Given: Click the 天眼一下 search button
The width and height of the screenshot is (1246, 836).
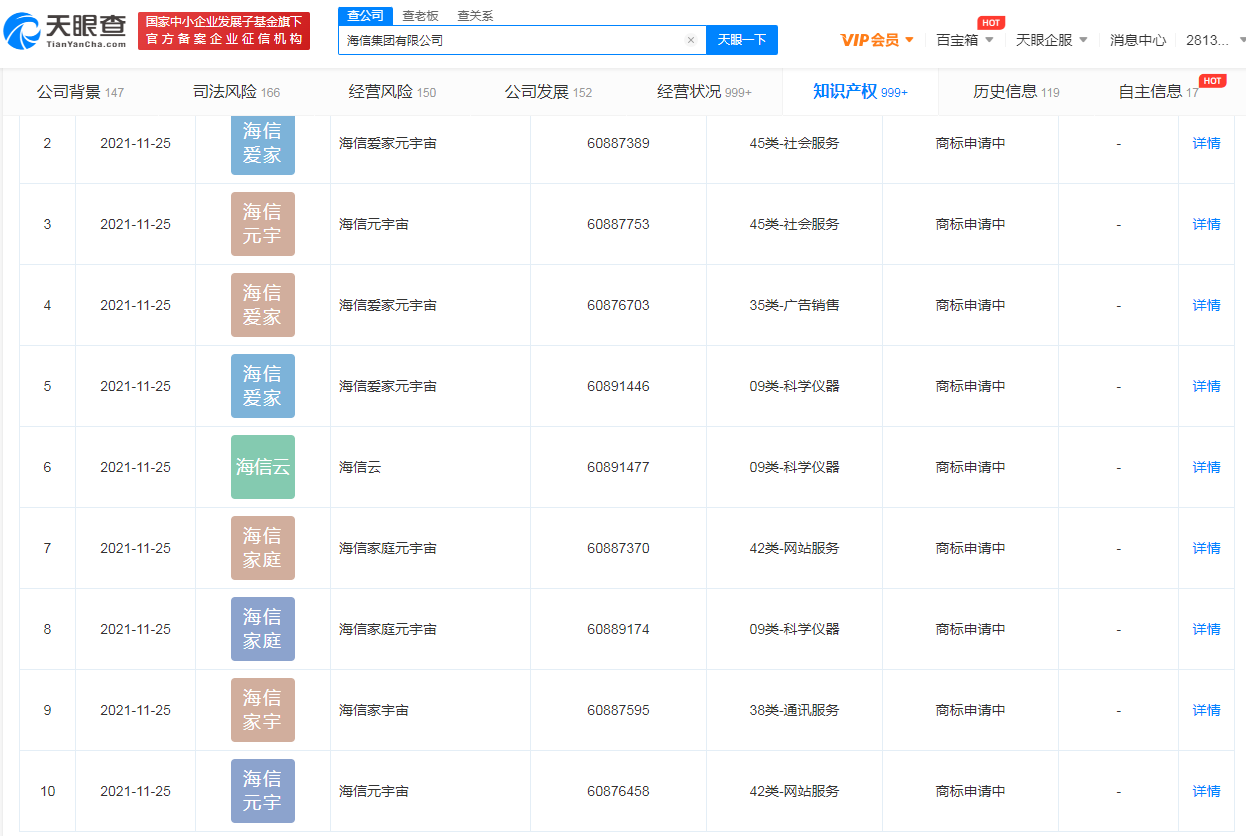Looking at the screenshot, I should 741,39.
